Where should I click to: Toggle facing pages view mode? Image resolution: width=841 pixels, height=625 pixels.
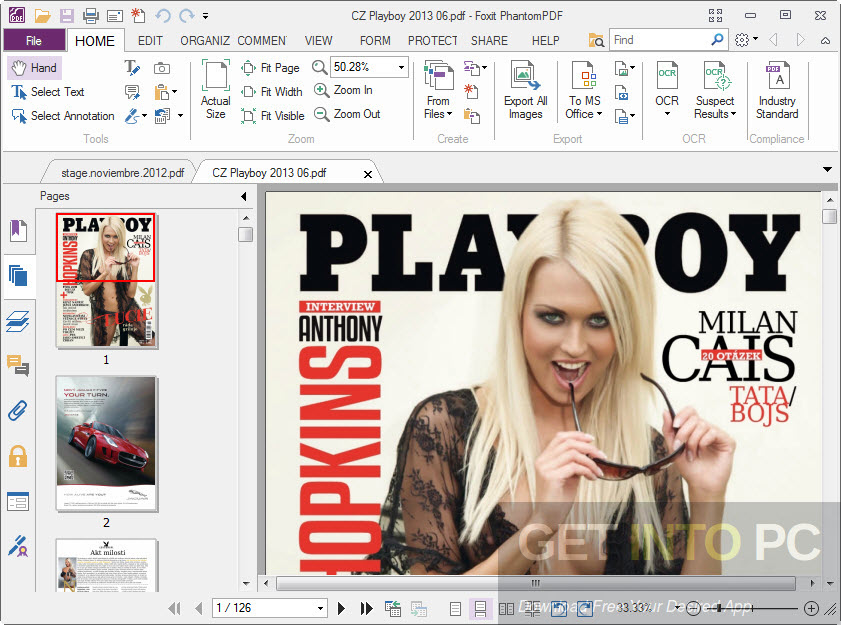pyautogui.click(x=506, y=609)
